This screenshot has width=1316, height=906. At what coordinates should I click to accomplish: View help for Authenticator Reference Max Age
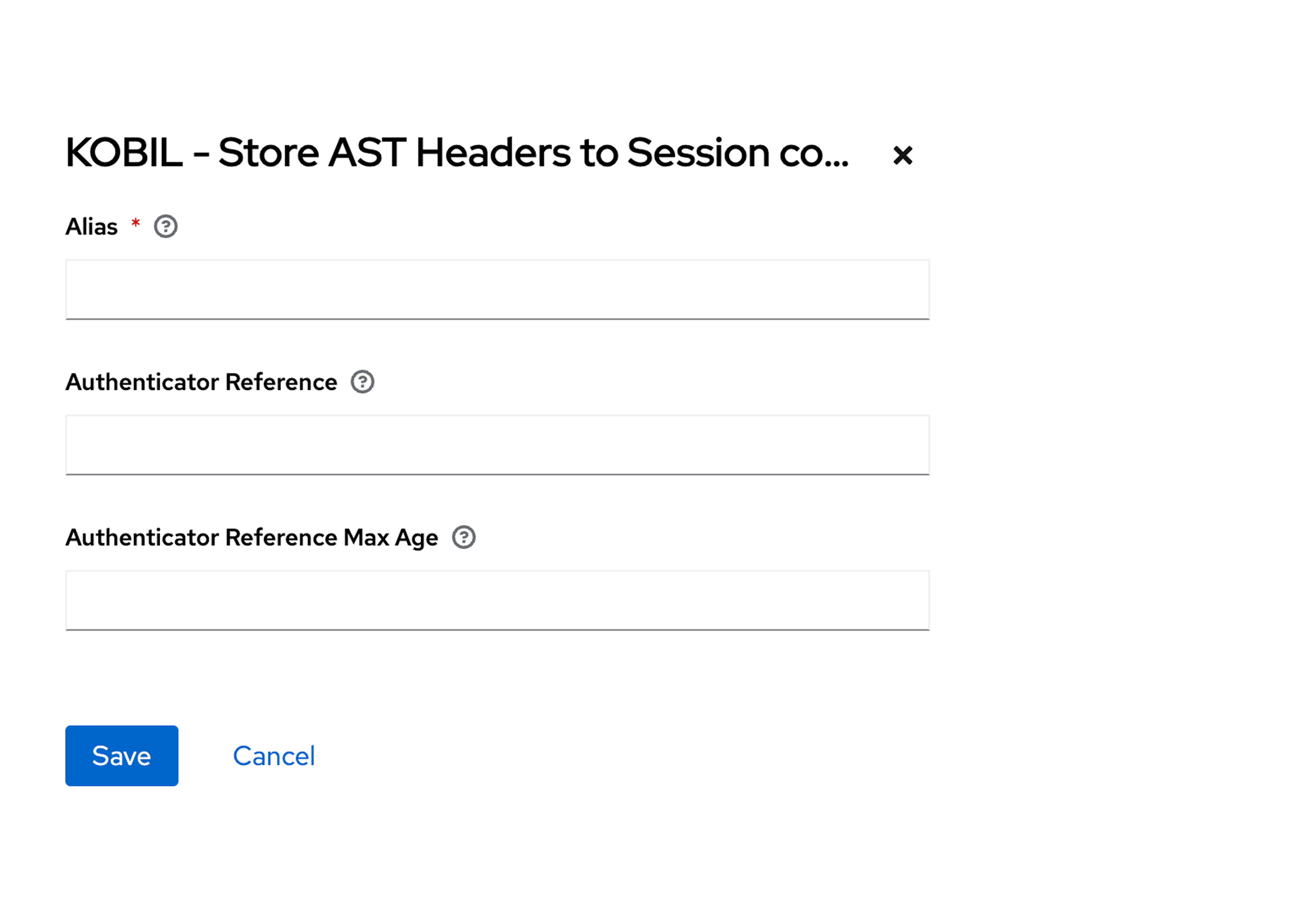click(x=464, y=537)
